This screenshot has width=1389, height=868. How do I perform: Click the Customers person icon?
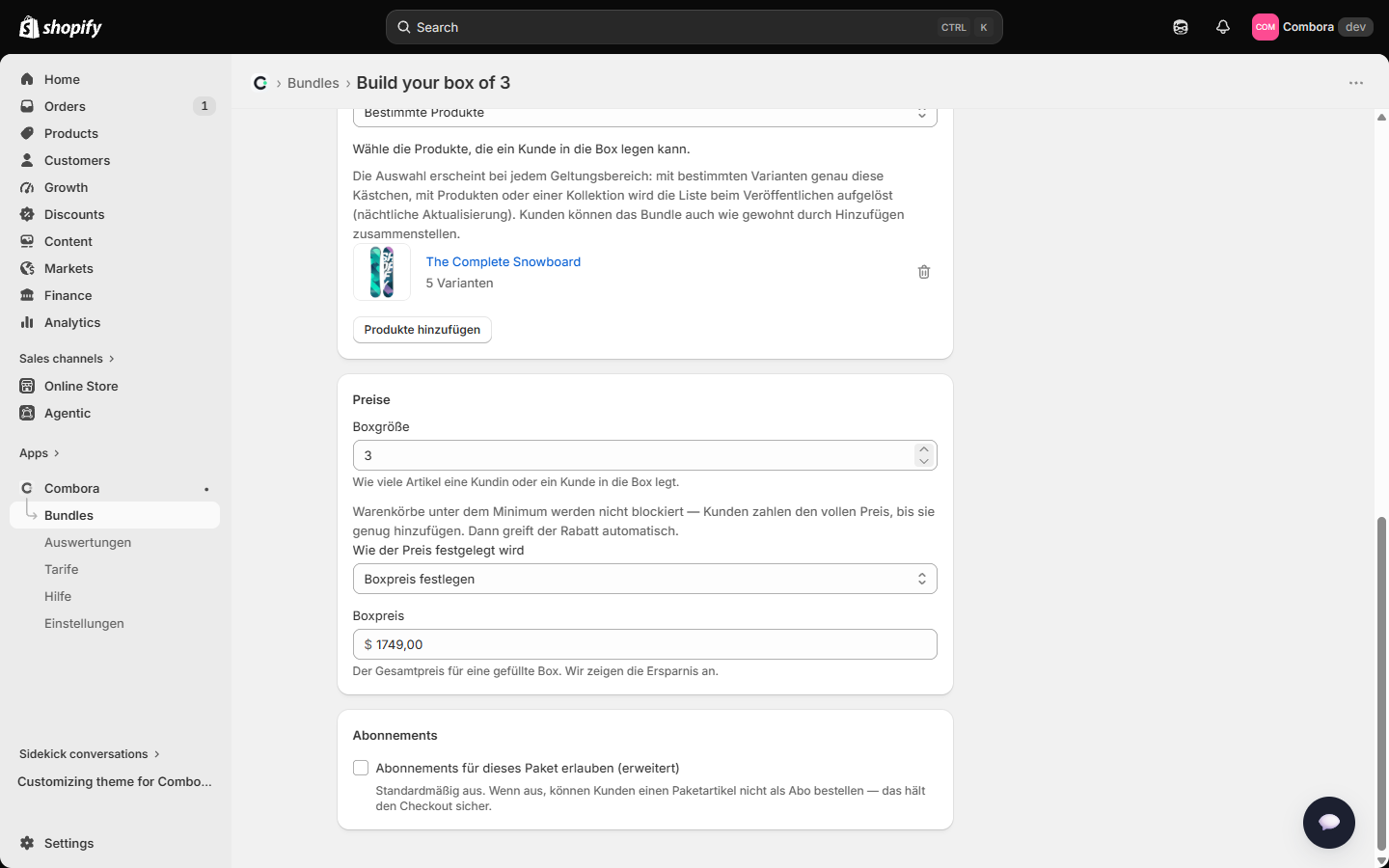click(x=27, y=160)
